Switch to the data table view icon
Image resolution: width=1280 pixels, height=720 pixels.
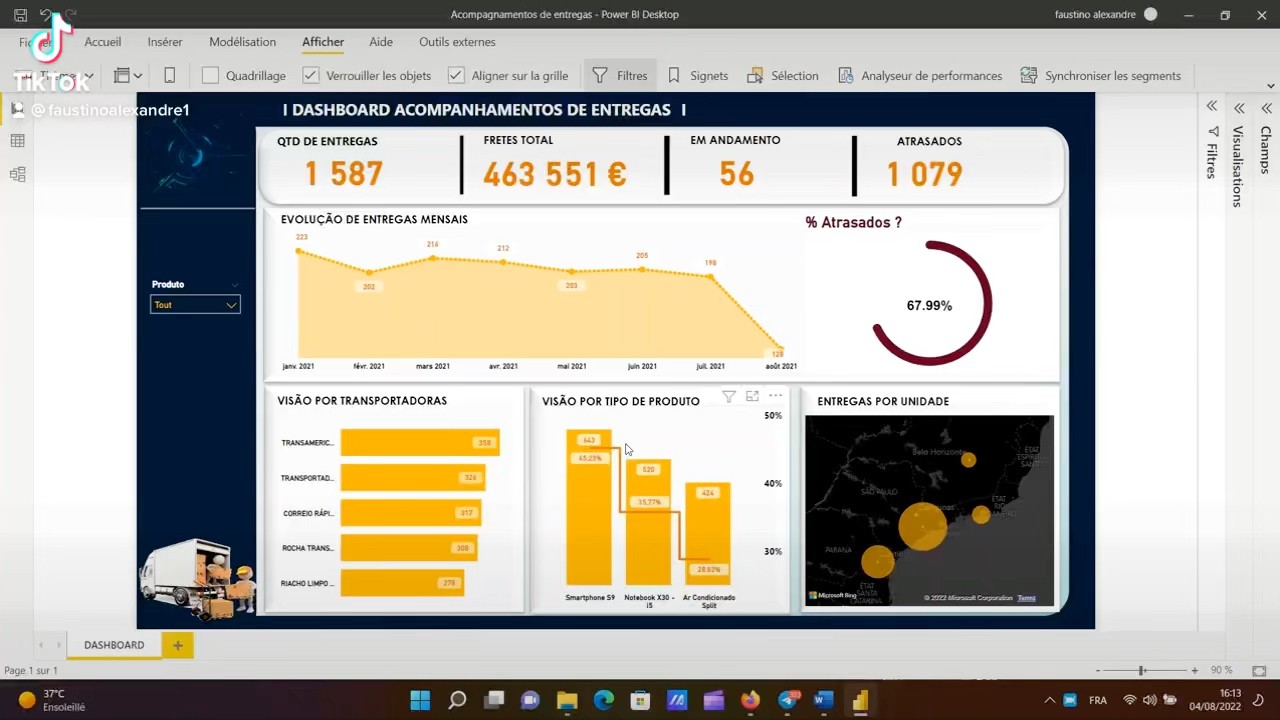(18, 141)
